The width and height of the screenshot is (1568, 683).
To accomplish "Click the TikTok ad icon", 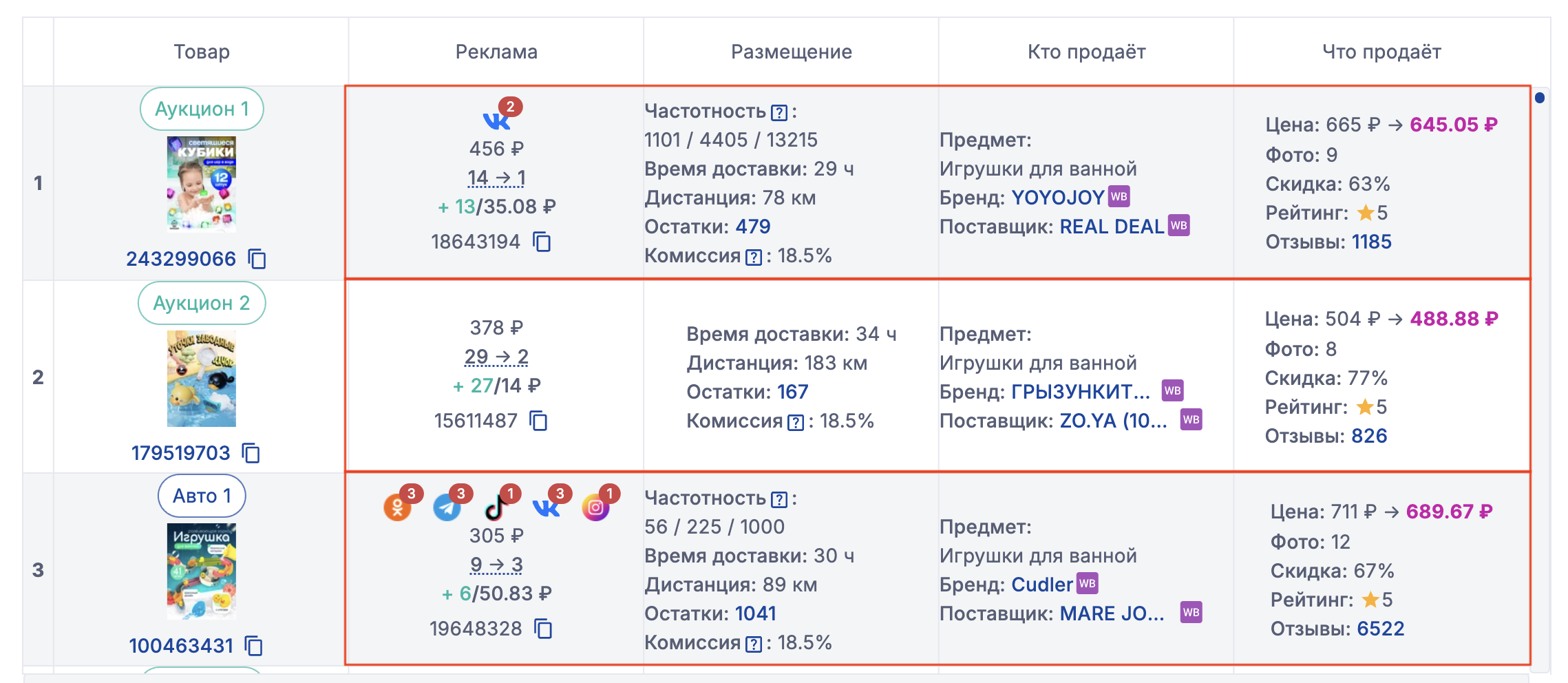I will 496,507.
